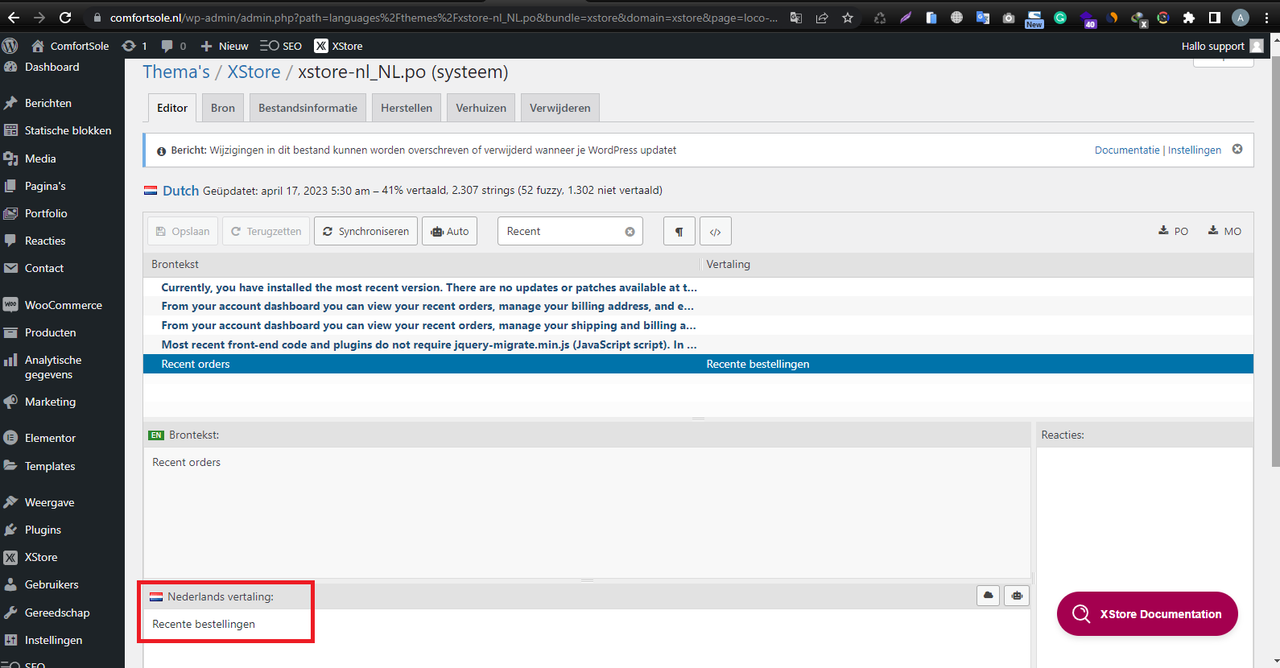This screenshot has width=1280, height=668.
Task: Follow the XStore breadcrumb link
Action: [x=254, y=72]
